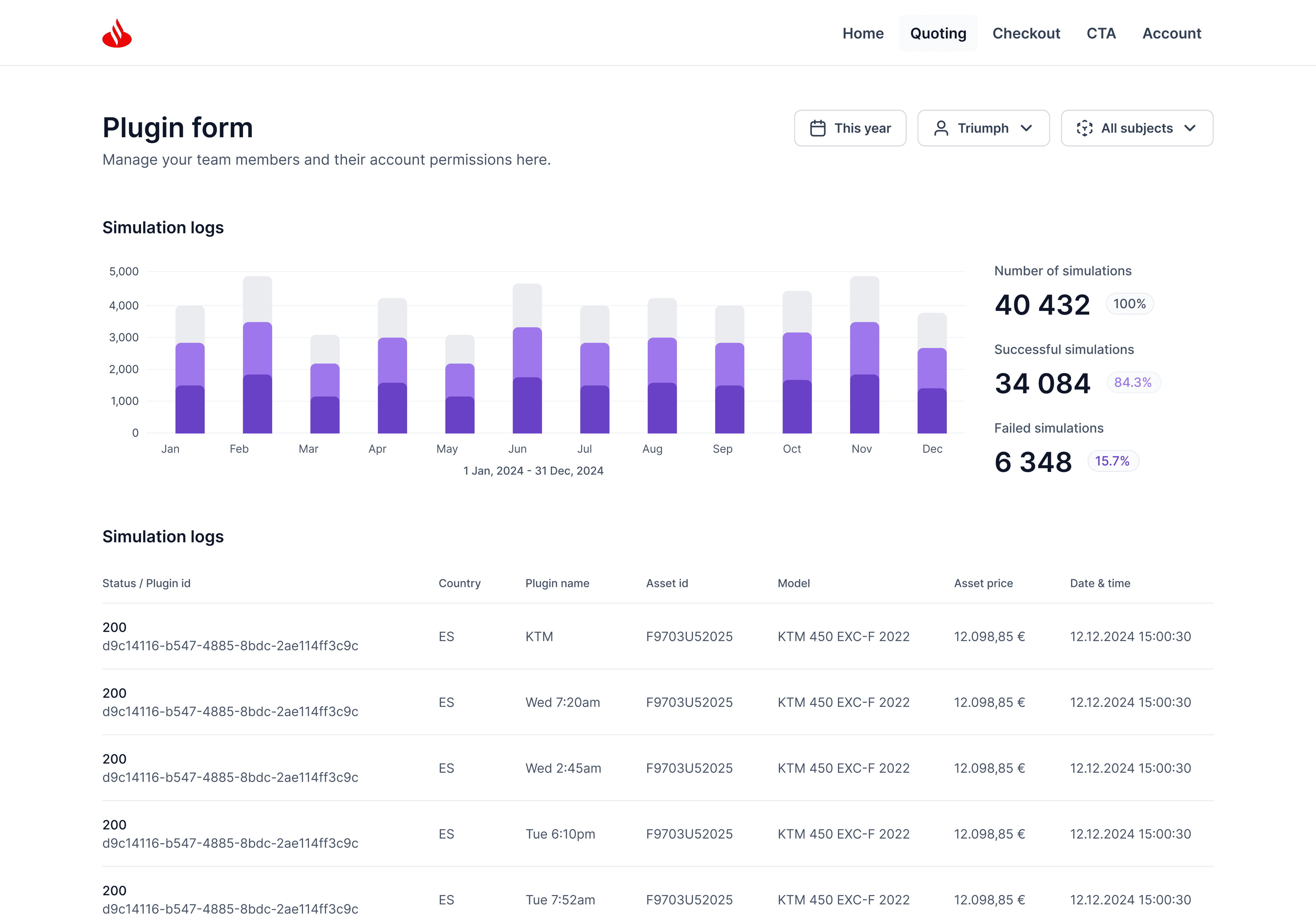This screenshot has height=920, width=1316.
Task: Expand the All subjects dropdown chevron
Action: pos(1190,128)
